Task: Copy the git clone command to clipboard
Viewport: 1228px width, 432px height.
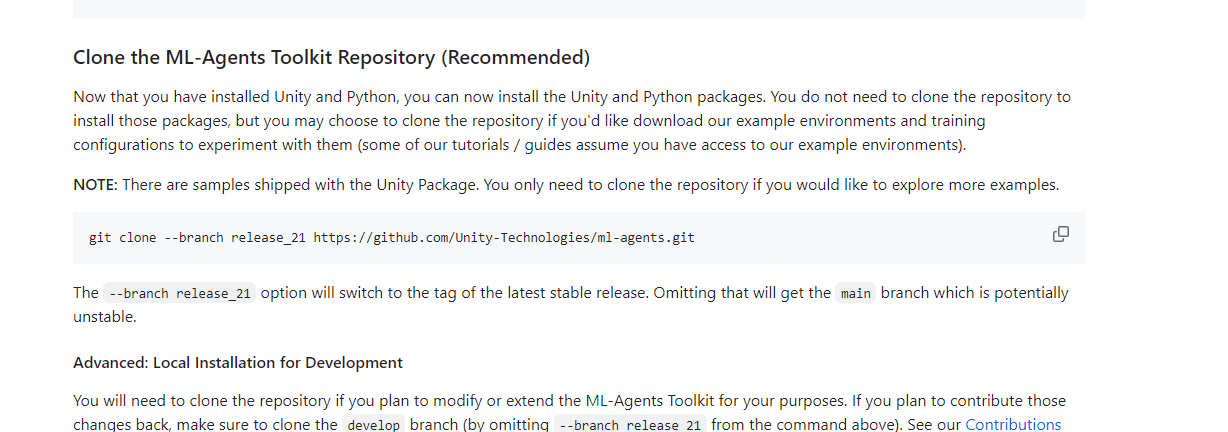Action: (x=1061, y=234)
